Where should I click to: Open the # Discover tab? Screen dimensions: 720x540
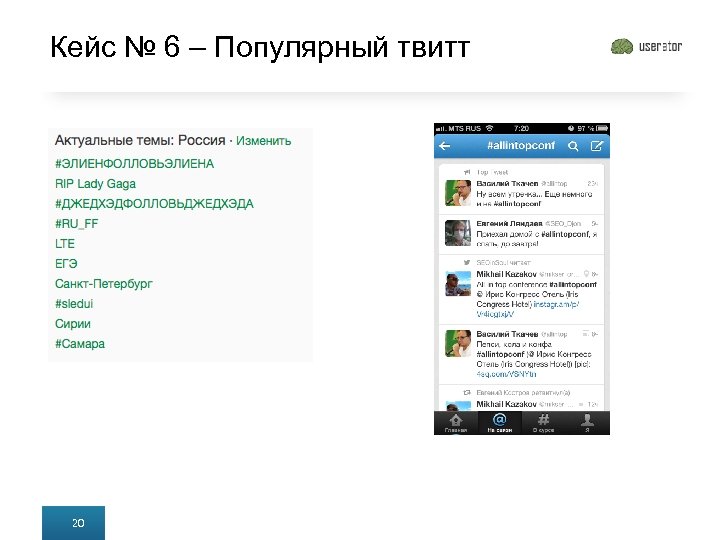[x=544, y=423]
